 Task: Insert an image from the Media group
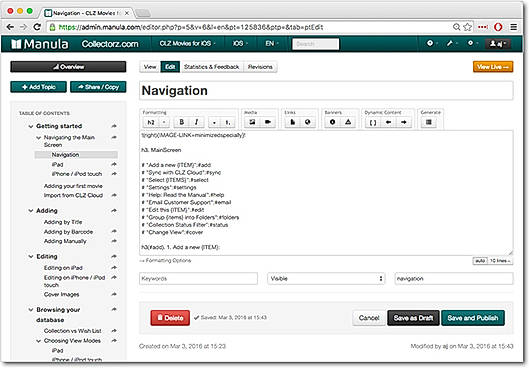pyautogui.click(x=252, y=122)
